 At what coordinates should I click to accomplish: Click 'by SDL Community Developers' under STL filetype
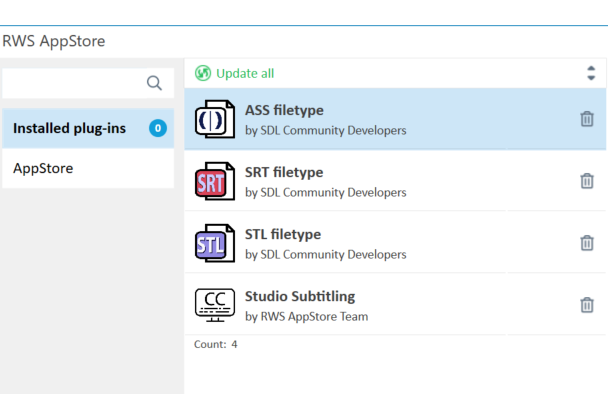tap(326, 254)
